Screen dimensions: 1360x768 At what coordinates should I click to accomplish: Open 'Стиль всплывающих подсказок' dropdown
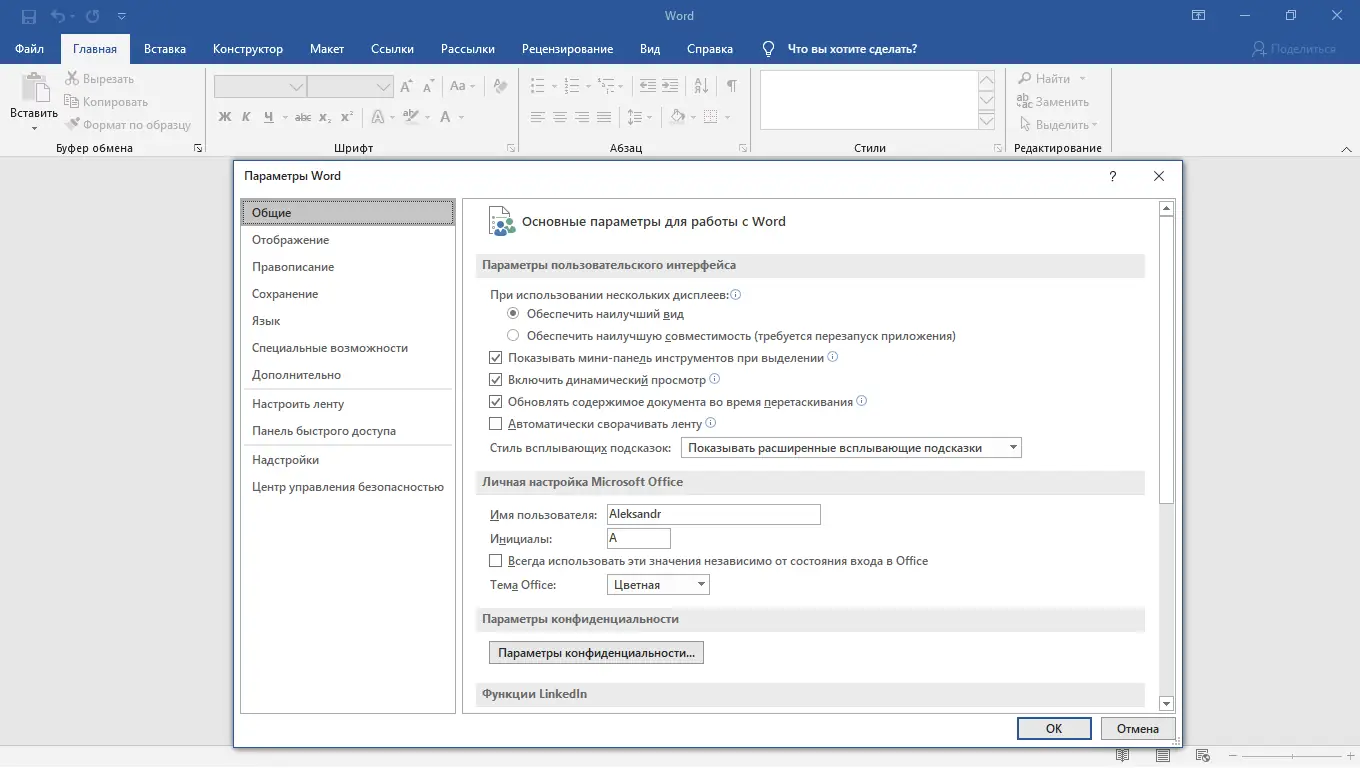click(851, 448)
